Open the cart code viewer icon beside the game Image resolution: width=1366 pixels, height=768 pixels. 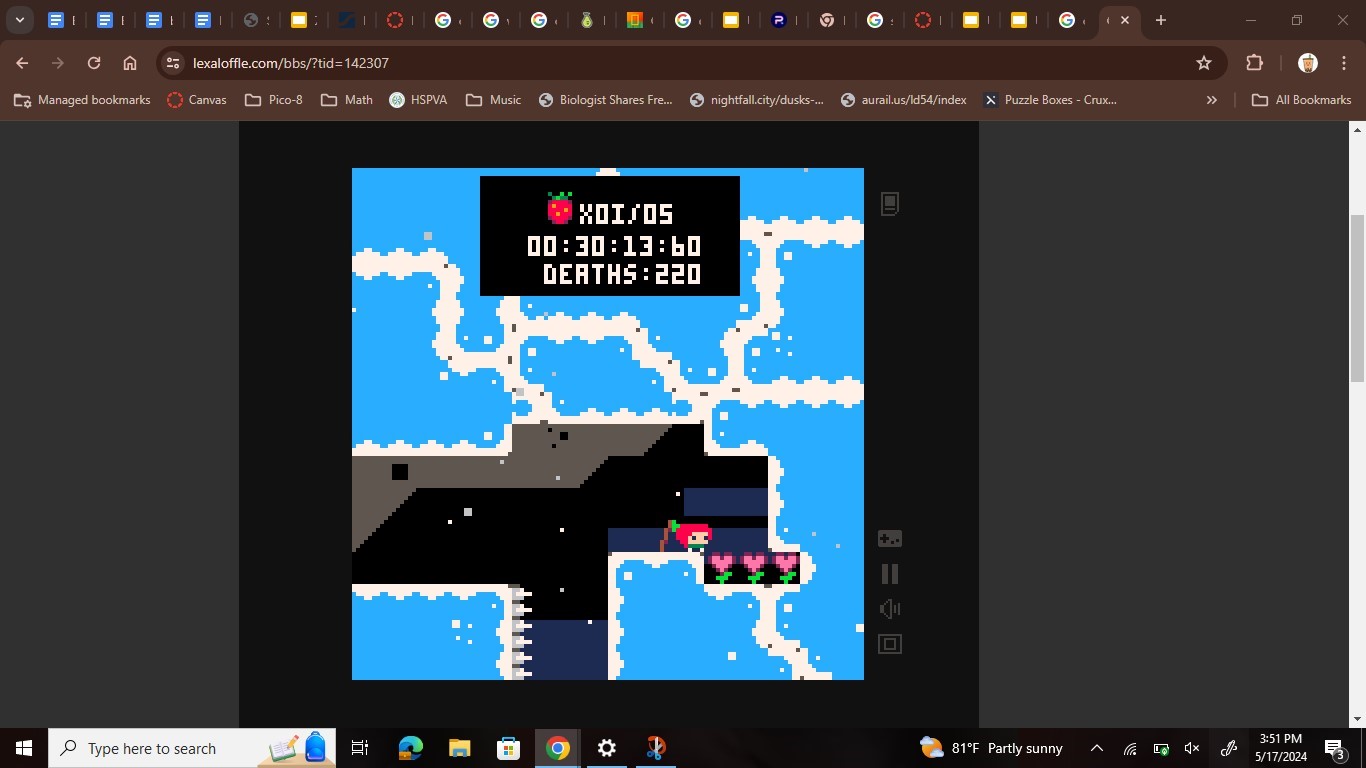click(890, 204)
